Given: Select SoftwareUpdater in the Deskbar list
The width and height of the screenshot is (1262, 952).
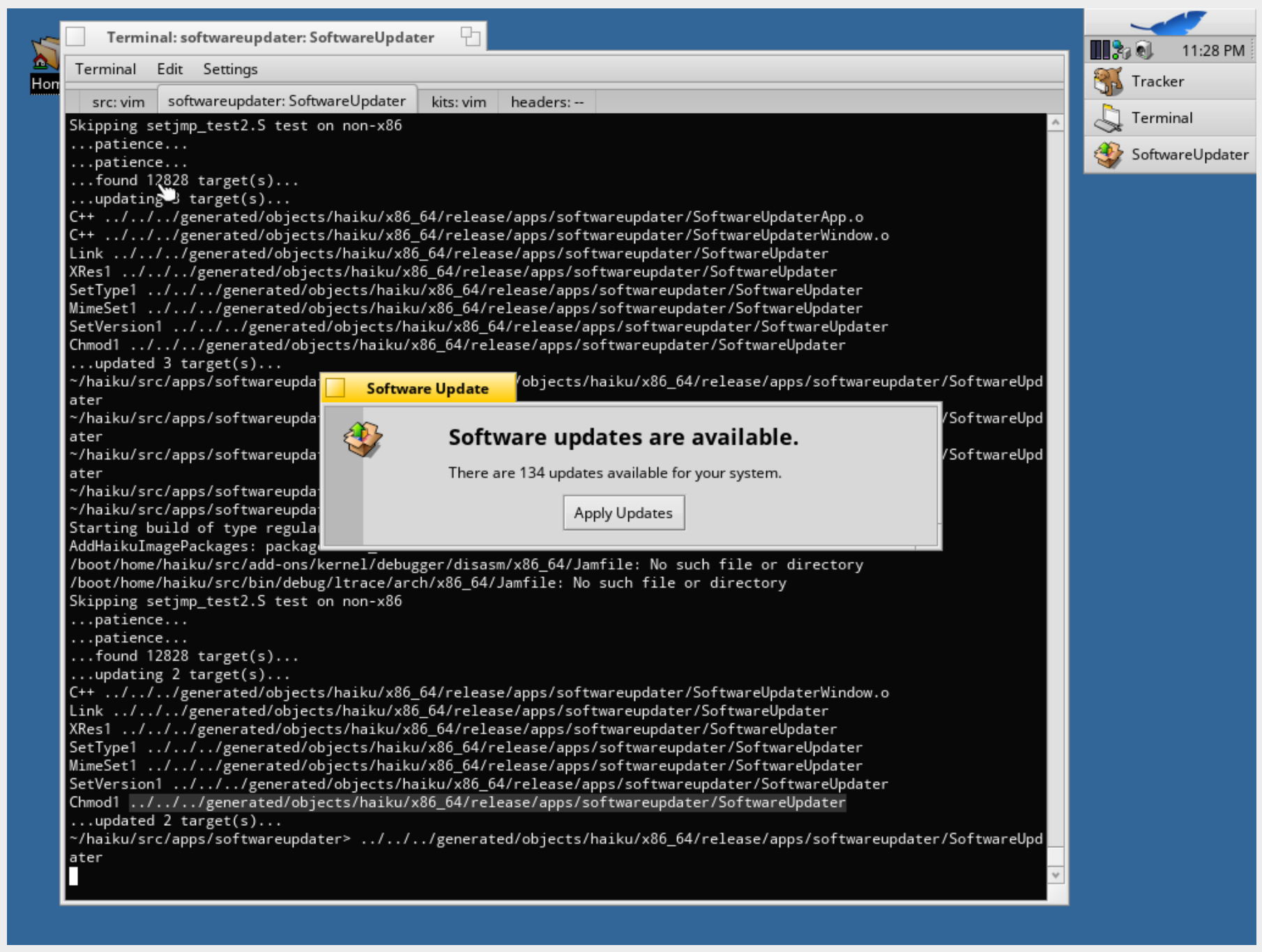Looking at the screenshot, I should [x=1171, y=154].
